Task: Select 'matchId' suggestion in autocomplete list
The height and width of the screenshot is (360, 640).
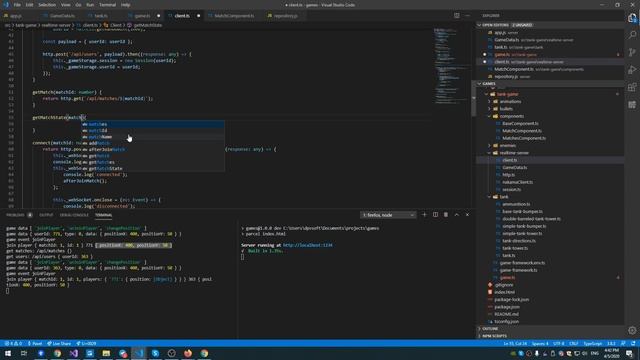Action: pyautogui.click(x=153, y=131)
